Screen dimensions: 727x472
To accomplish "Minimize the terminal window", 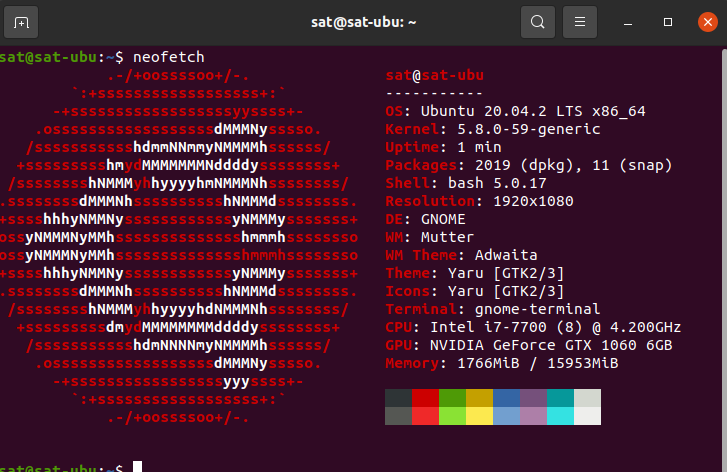I will click(628, 22).
